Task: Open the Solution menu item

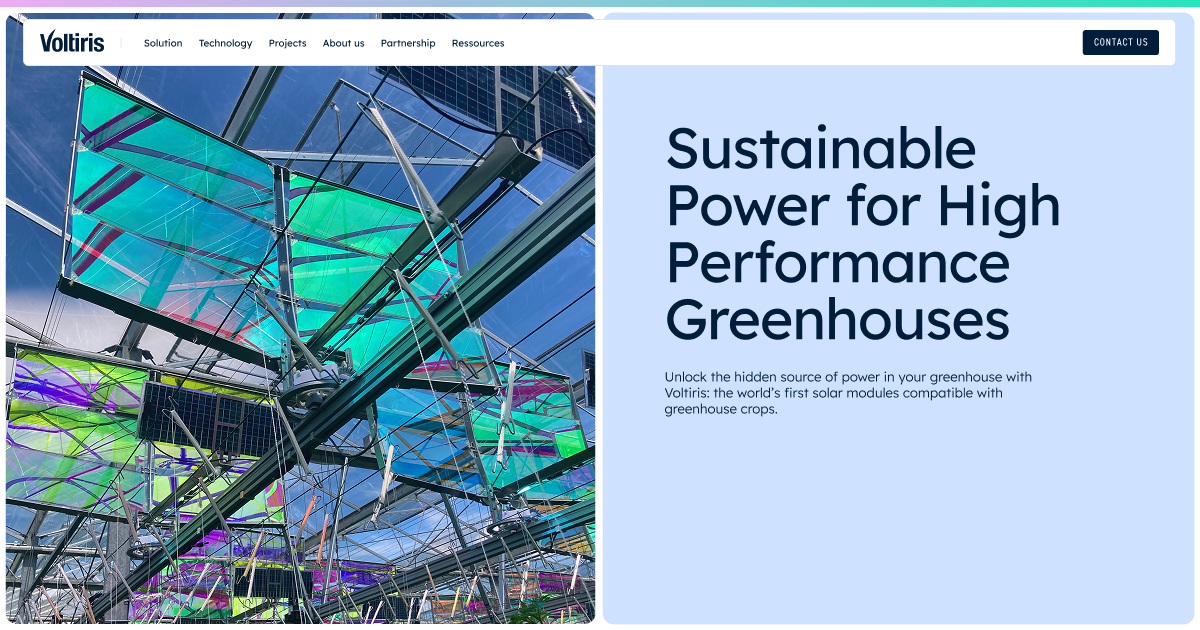Action: tap(163, 43)
